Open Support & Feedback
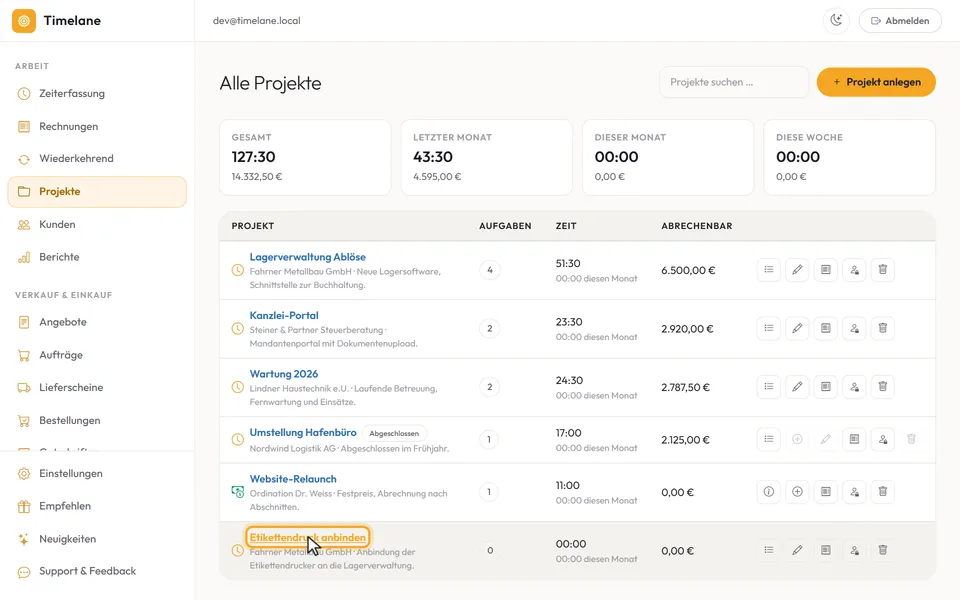This screenshot has height=600, width=960. [97, 571]
